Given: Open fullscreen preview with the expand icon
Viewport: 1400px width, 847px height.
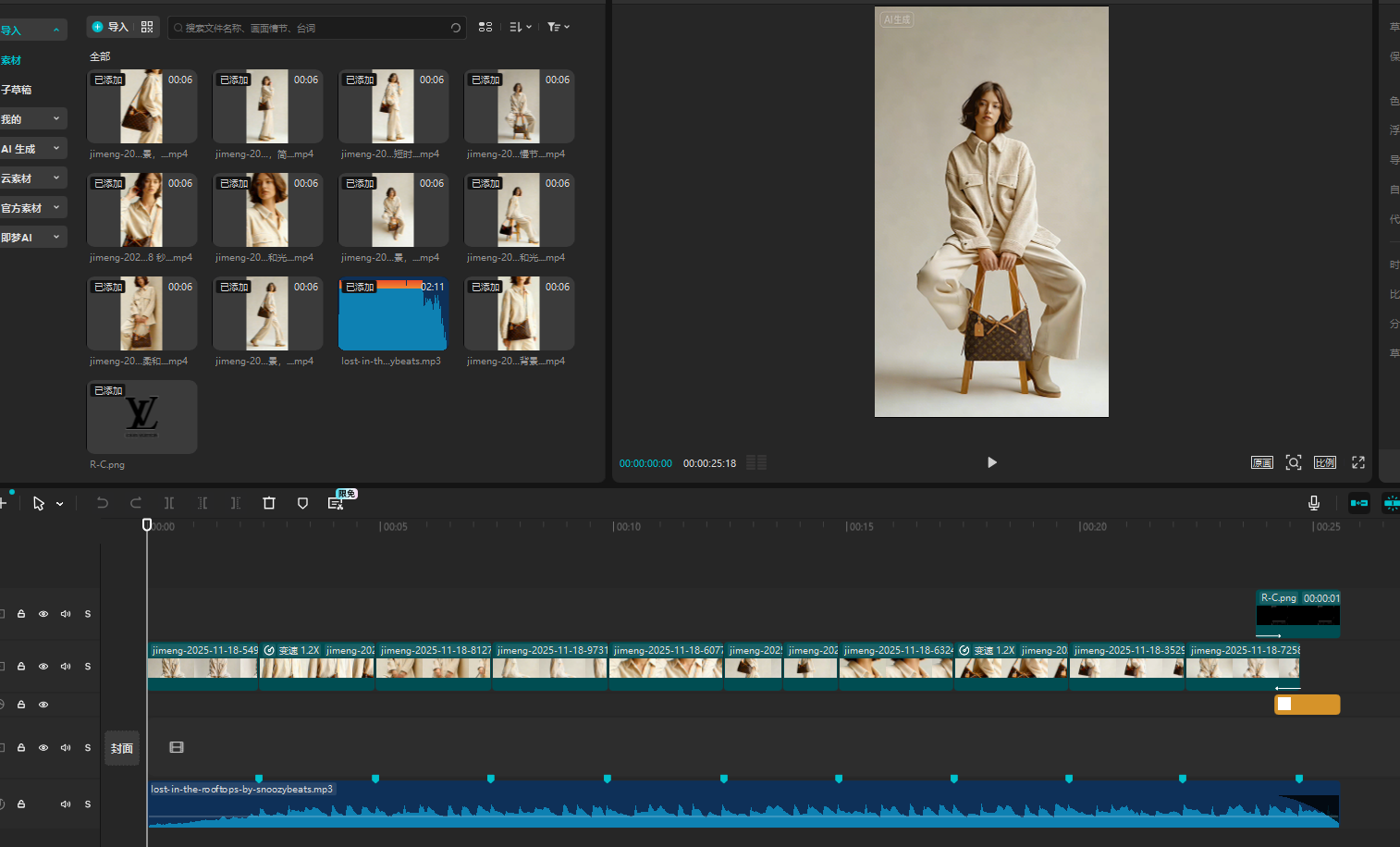Looking at the screenshot, I should [1358, 462].
